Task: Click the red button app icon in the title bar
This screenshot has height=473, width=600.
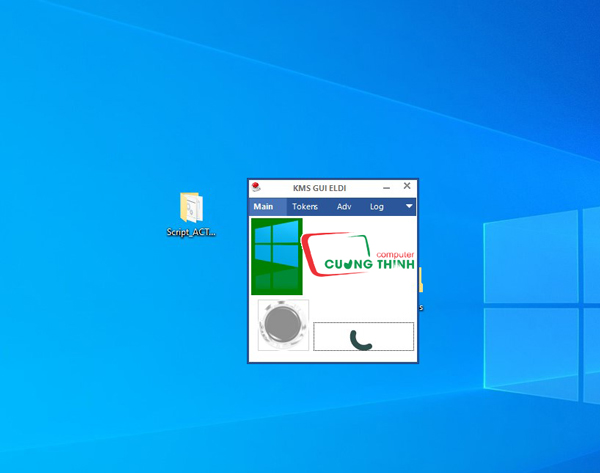Action: tap(256, 187)
